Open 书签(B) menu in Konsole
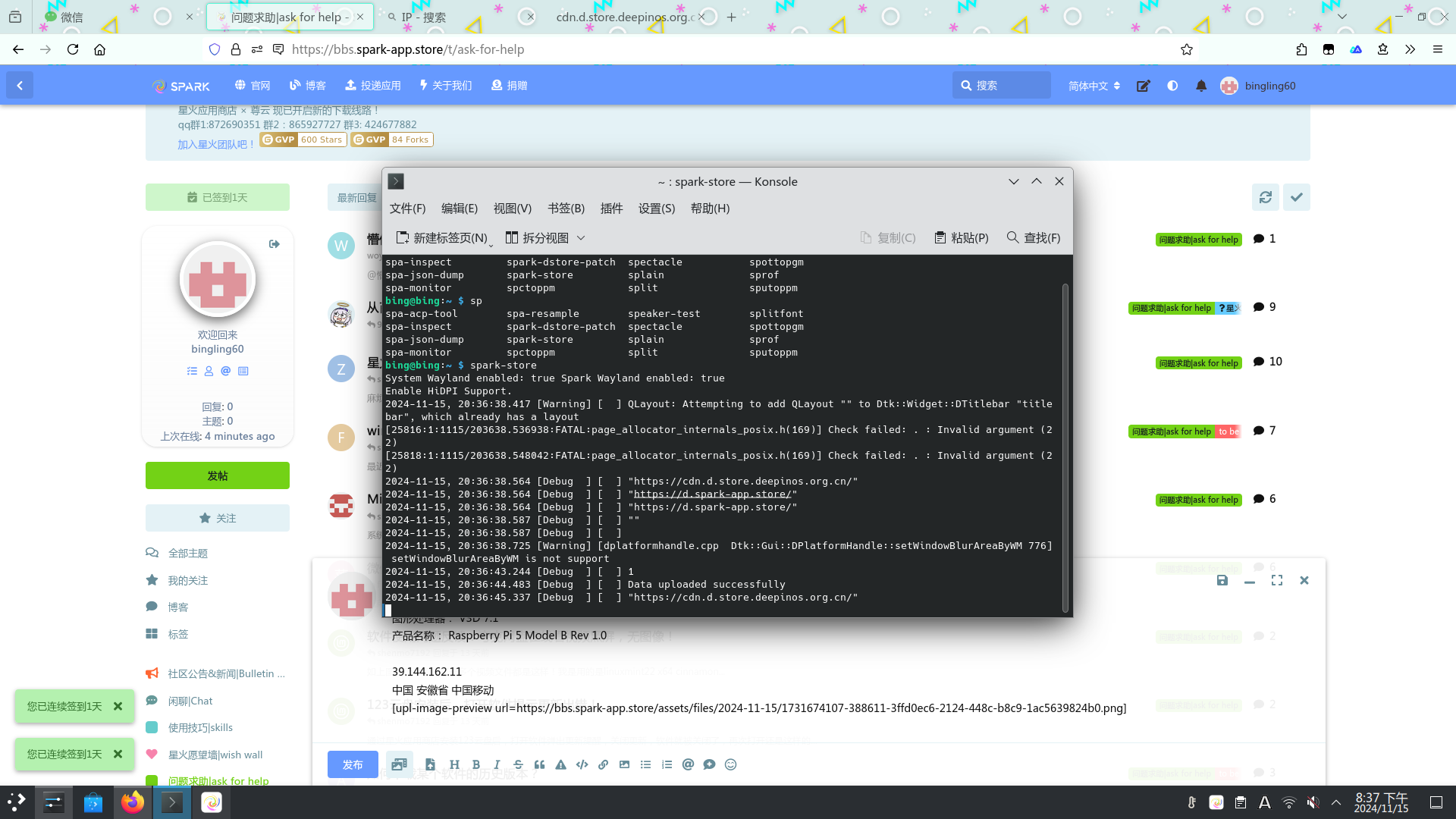Image resolution: width=1456 pixels, height=819 pixels. click(566, 209)
